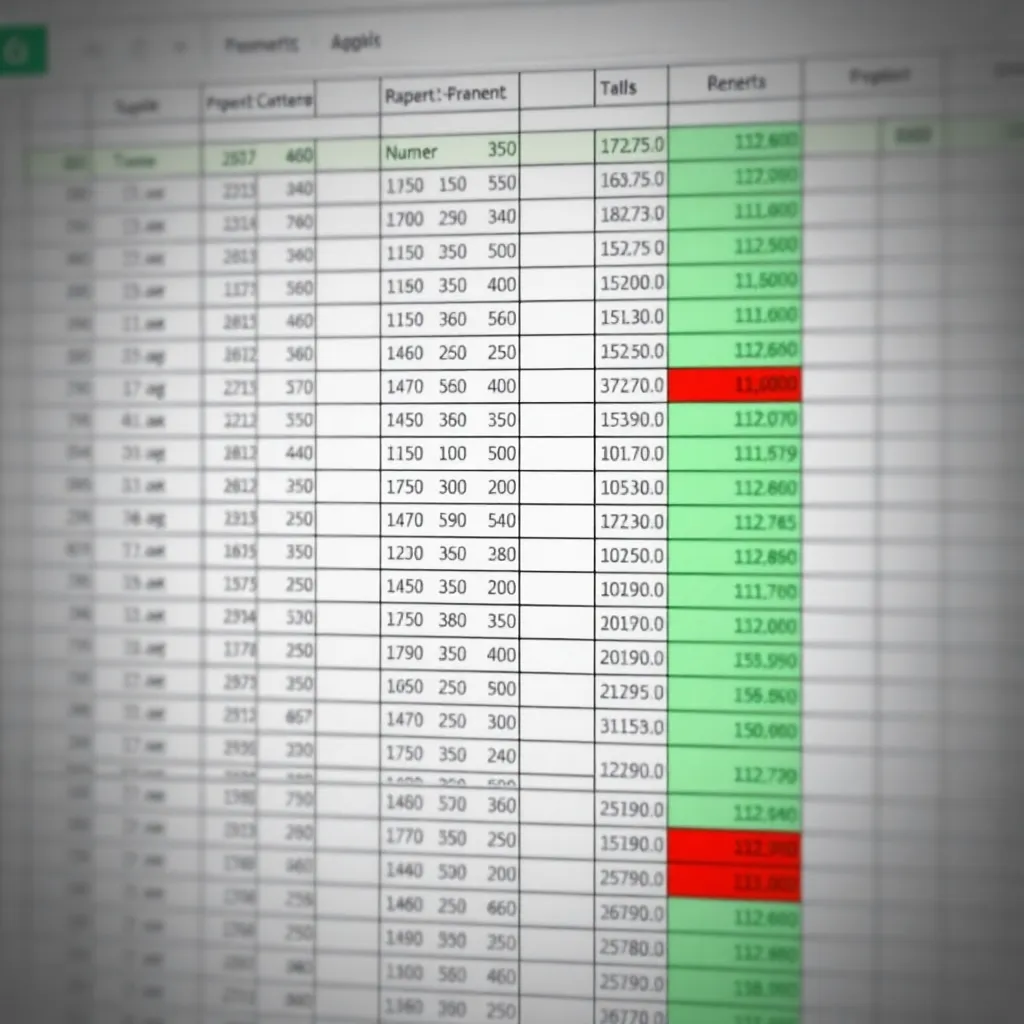This screenshot has height=1024, width=1024.
Task: Click the toolbar area icon above Papert Catters header
Action: click(258, 46)
